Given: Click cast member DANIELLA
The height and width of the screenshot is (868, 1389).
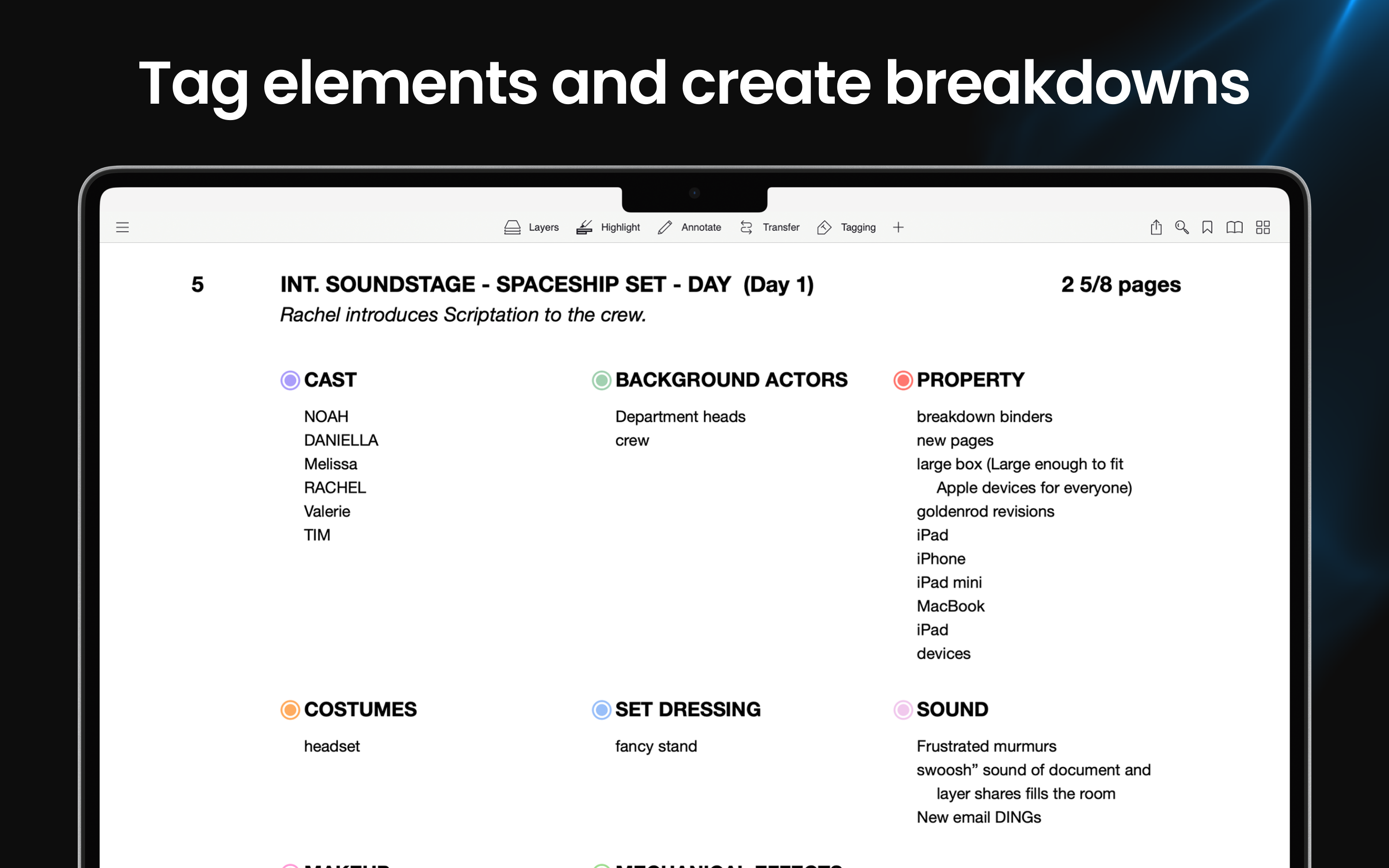Looking at the screenshot, I should (341, 440).
